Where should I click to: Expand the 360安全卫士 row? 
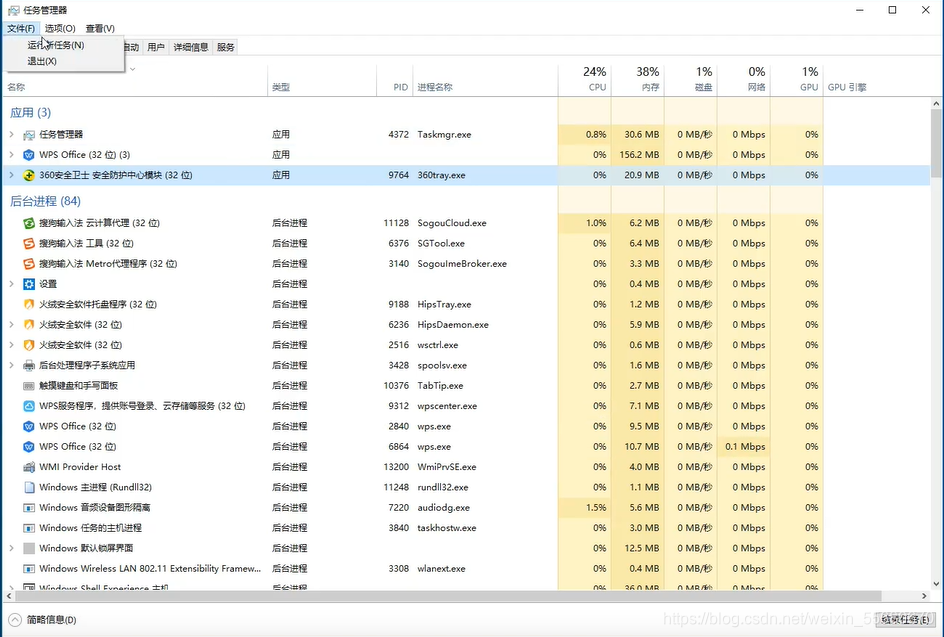tap(11, 175)
